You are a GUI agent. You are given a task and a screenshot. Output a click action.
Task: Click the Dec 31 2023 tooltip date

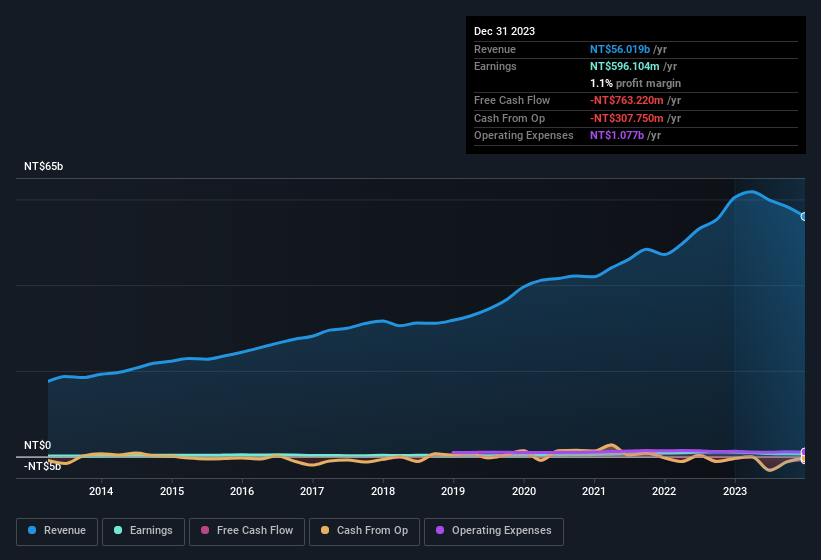pos(504,31)
